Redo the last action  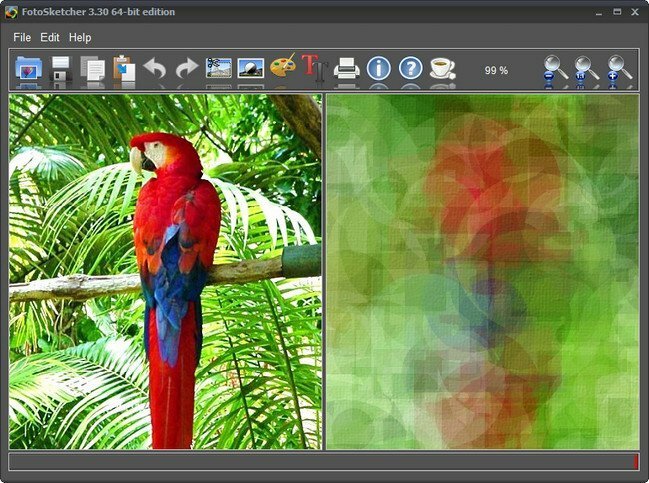point(187,69)
